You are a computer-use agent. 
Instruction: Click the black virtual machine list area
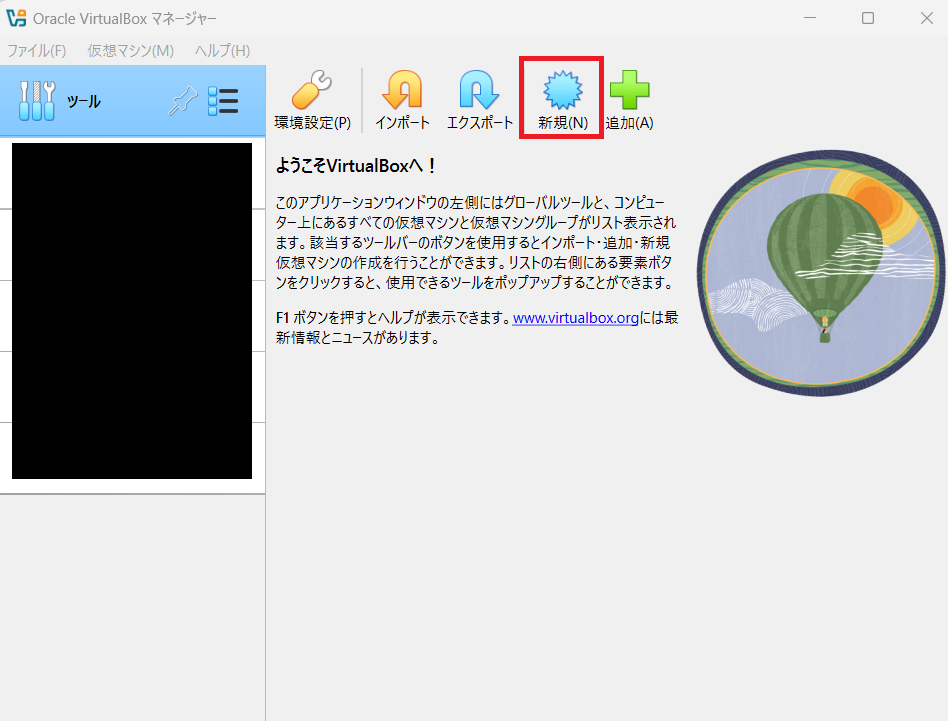(x=132, y=310)
